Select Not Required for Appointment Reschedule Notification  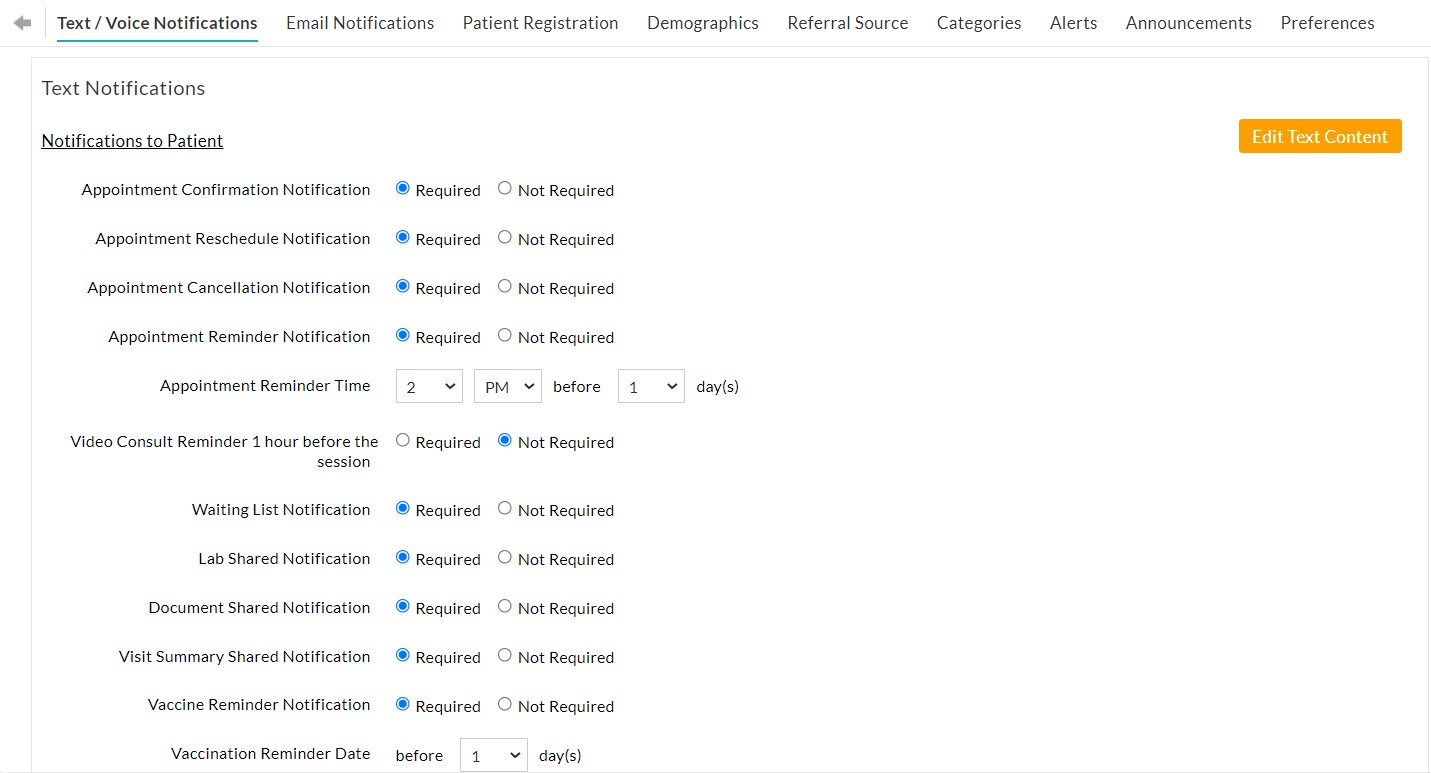pos(504,236)
